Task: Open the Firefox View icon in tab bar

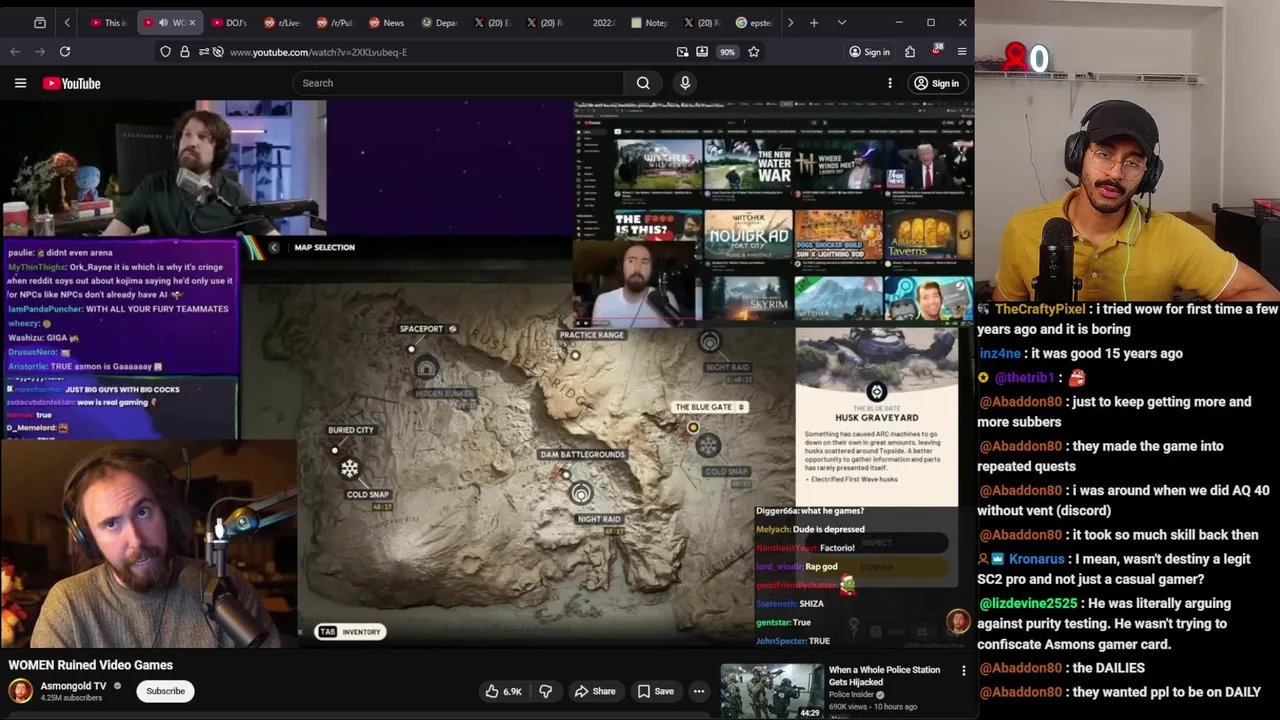Action: (x=39, y=22)
